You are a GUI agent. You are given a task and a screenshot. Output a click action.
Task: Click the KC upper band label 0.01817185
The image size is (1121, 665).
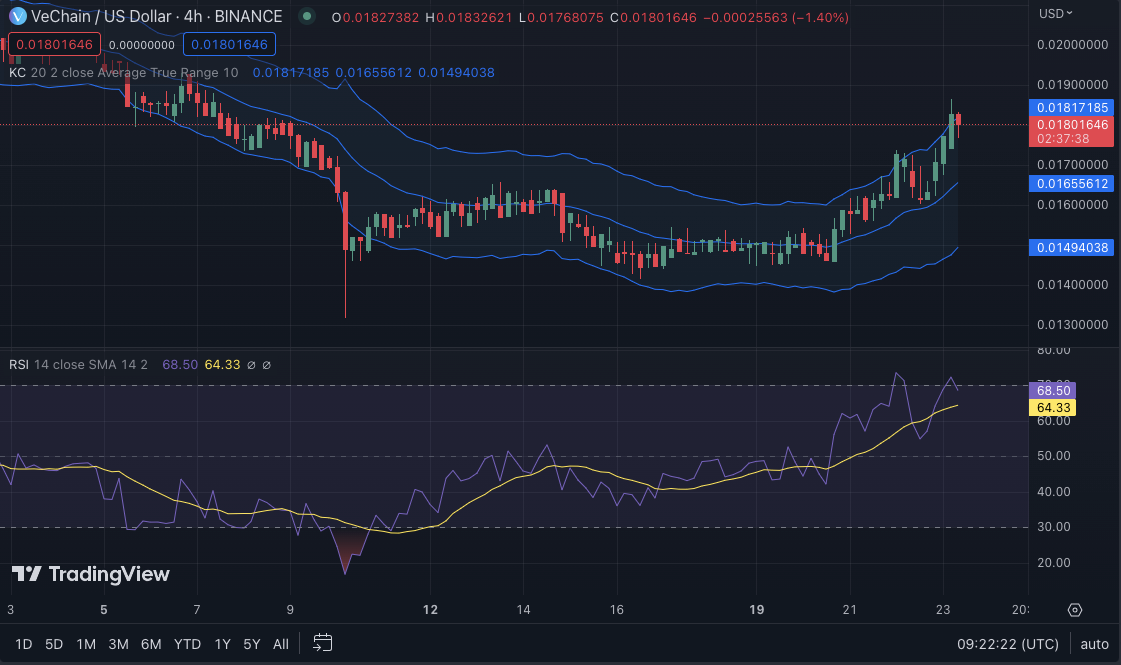(1072, 107)
